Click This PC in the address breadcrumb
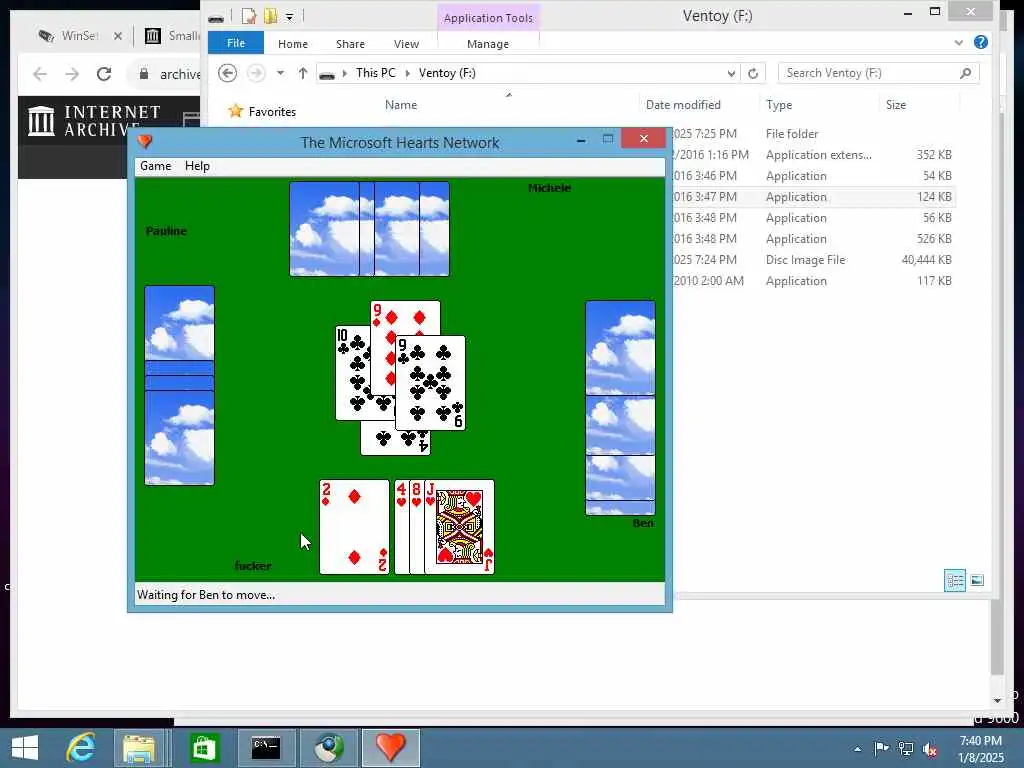The height and width of the screenshot is (768, 1024). click(x=376, y=73)
